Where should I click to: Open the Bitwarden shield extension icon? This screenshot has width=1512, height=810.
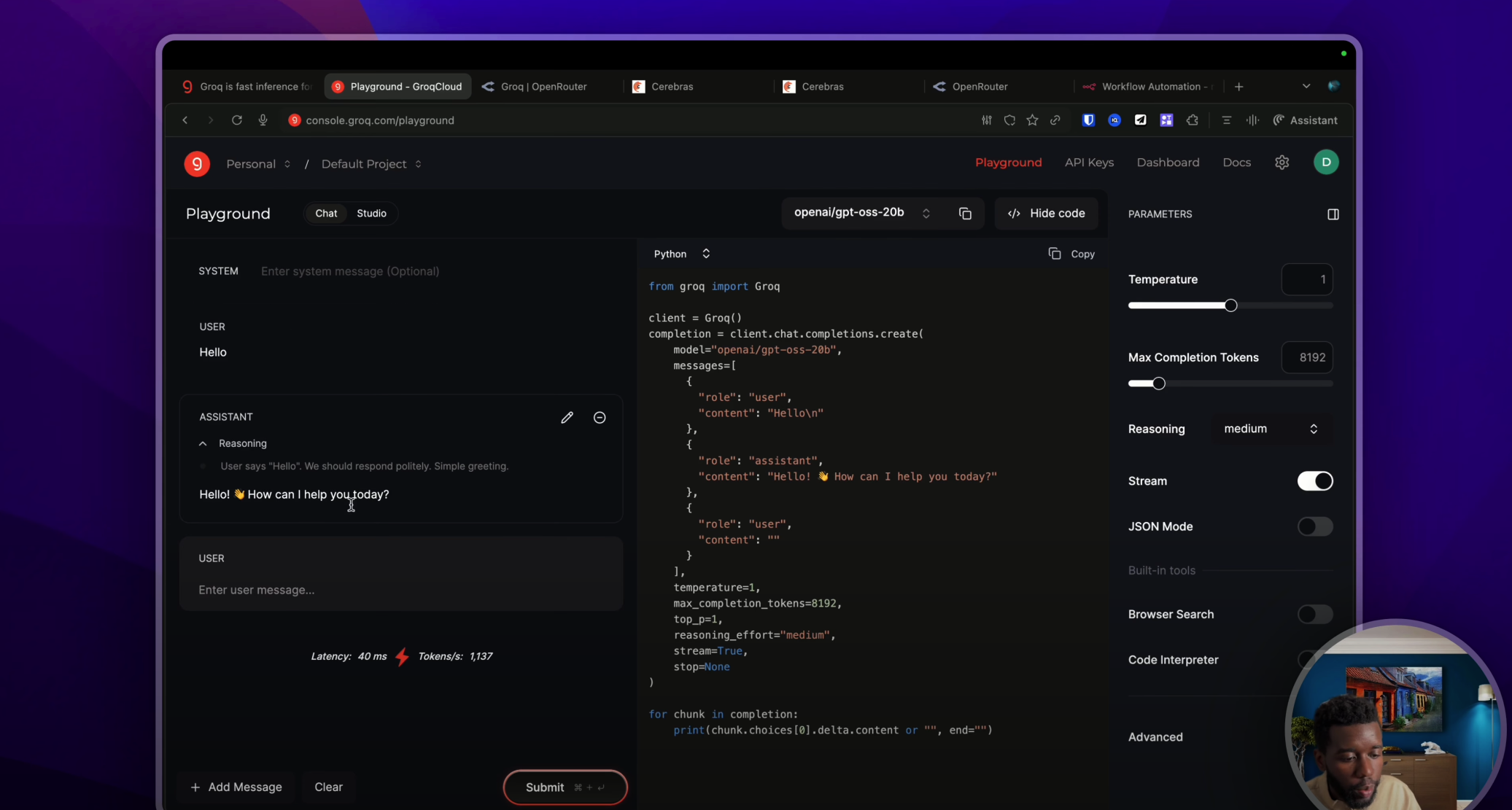point(1088,120)
